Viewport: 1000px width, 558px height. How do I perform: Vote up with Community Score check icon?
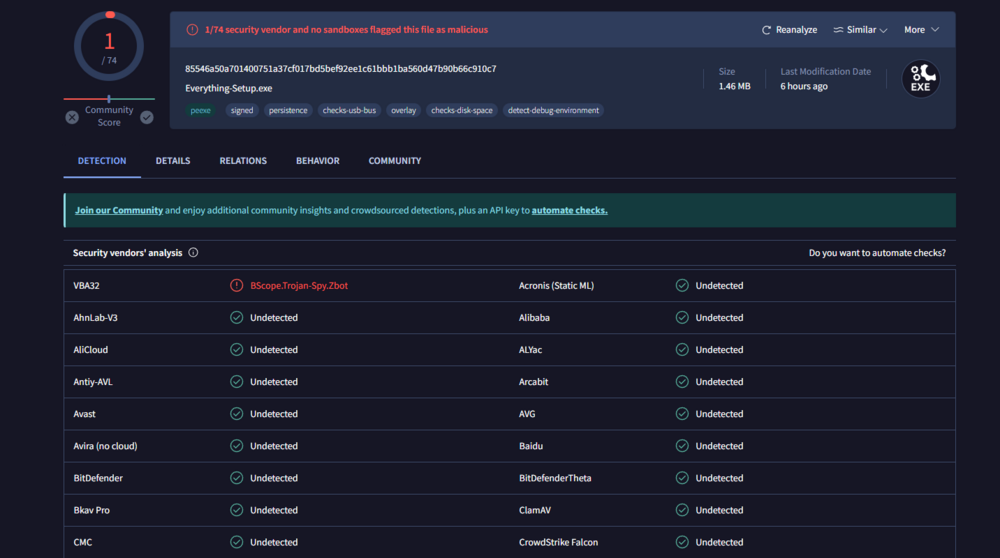click(x=147, y=117)
